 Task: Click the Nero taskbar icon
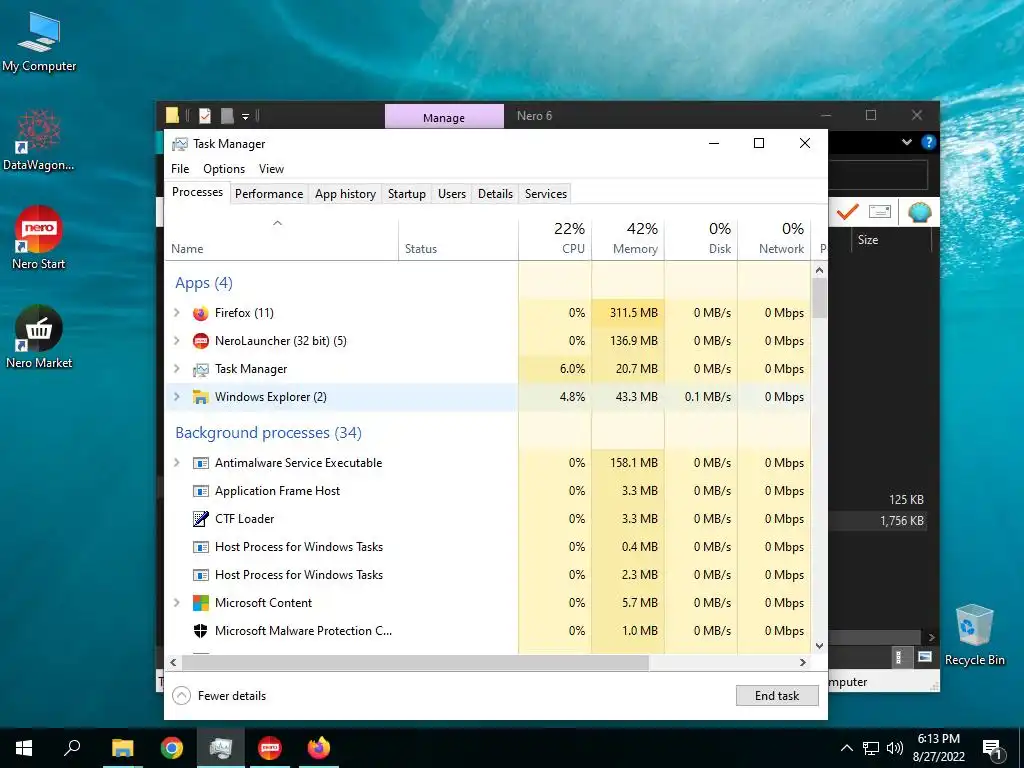point(270,748)
